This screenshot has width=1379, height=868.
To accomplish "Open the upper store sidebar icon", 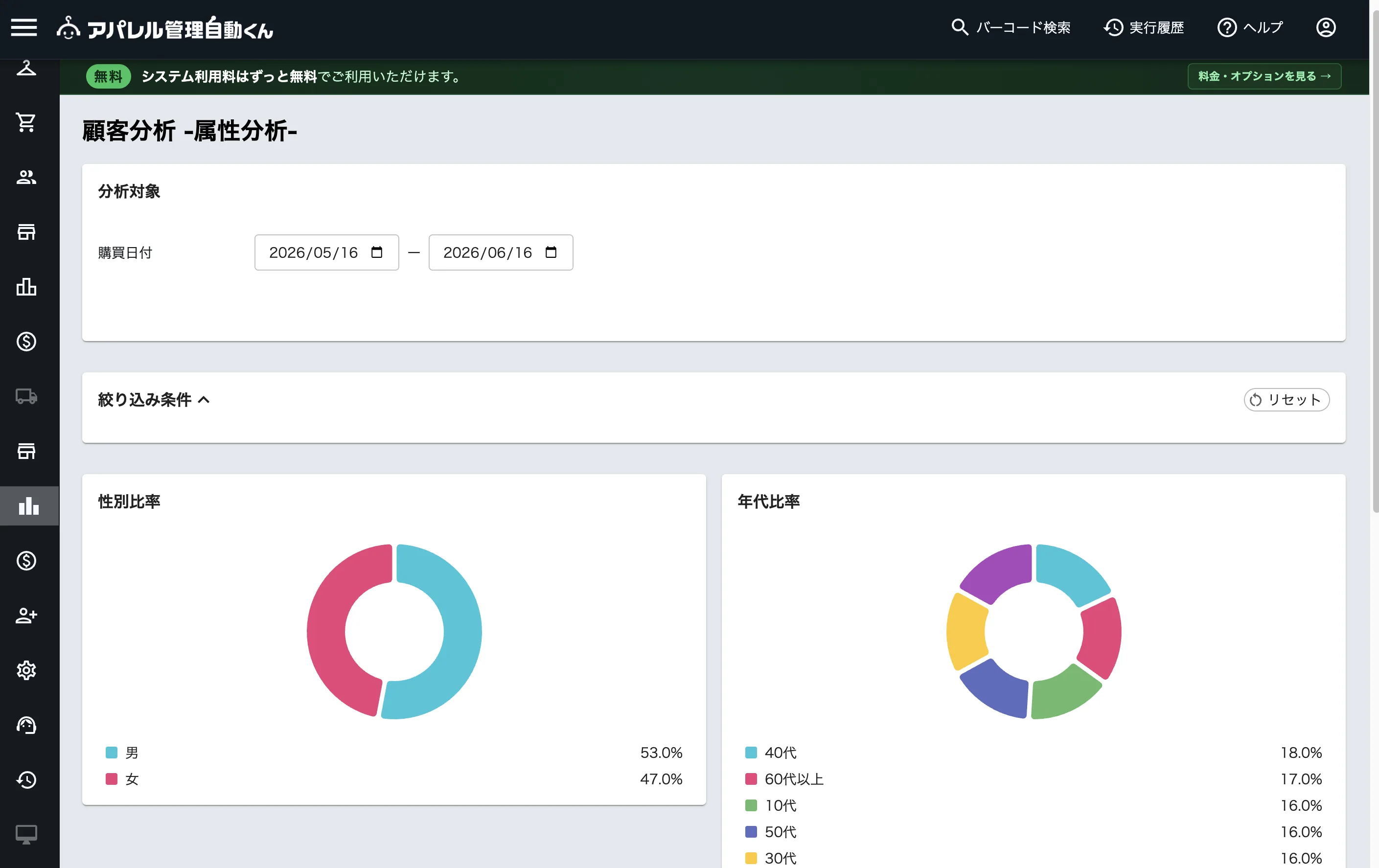I will (x=26, y=232).
